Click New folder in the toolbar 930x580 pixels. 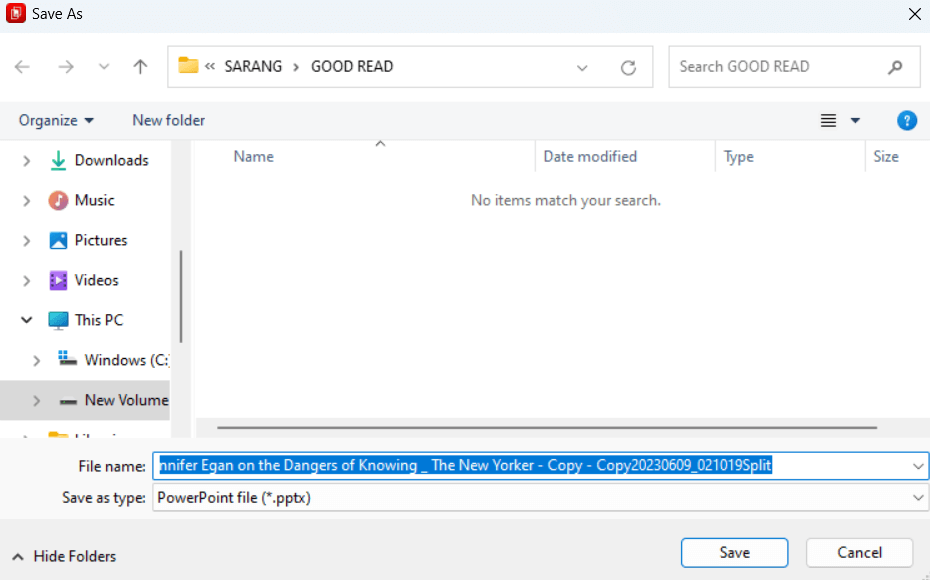point(168,120)
